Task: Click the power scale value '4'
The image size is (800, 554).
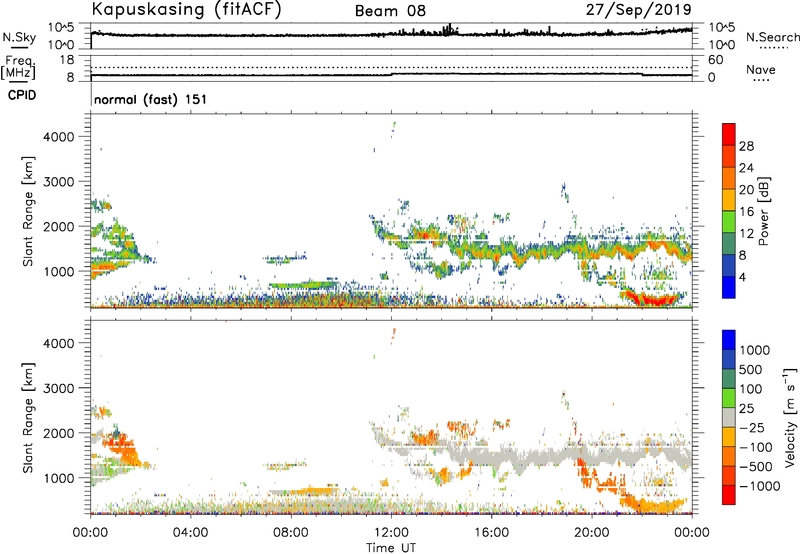Action: pyautogui.click(x=743, y=277)
